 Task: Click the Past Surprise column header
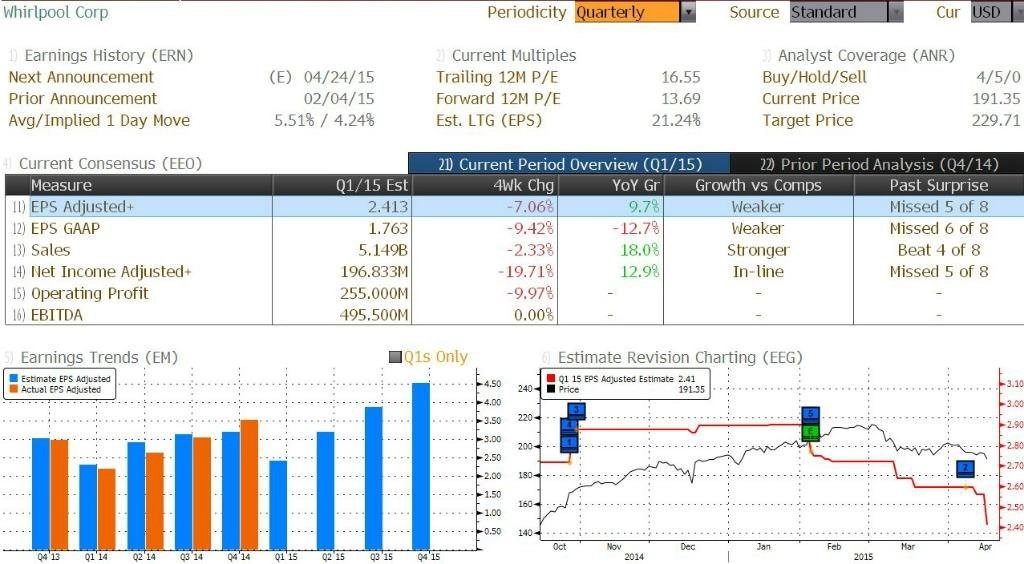coord(939,185)
